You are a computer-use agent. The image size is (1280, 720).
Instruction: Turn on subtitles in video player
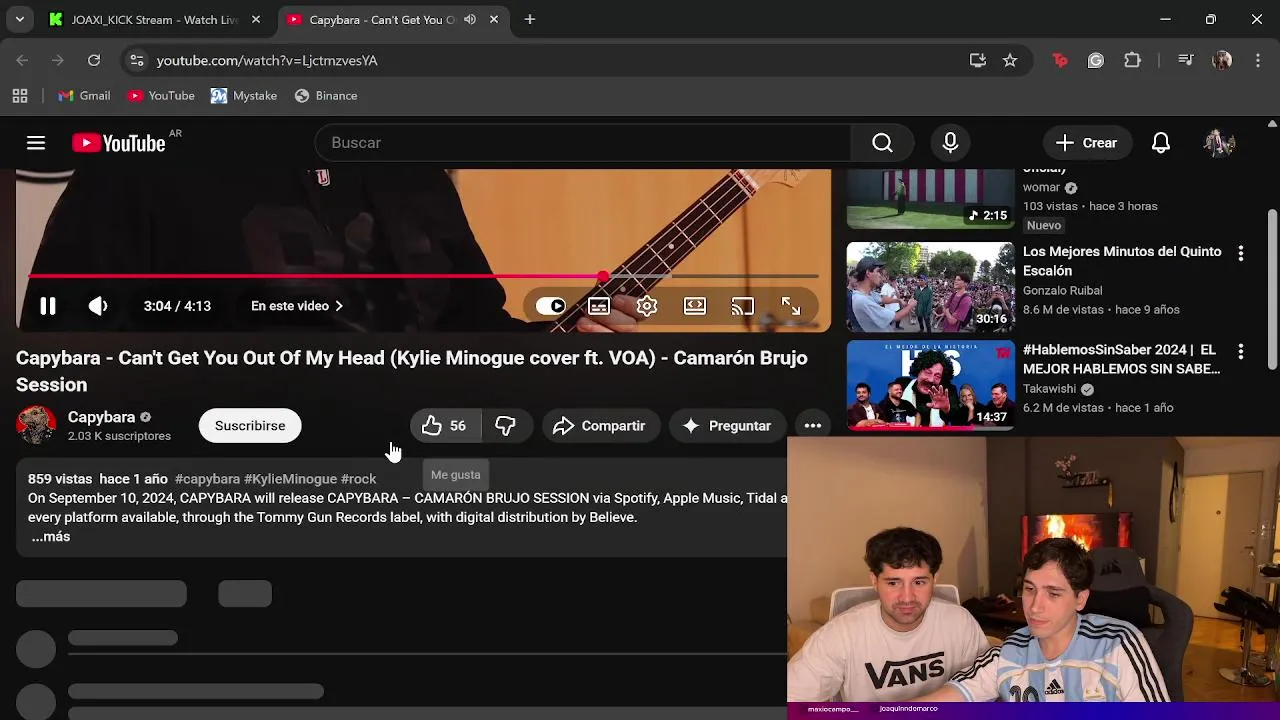point(599,306)
